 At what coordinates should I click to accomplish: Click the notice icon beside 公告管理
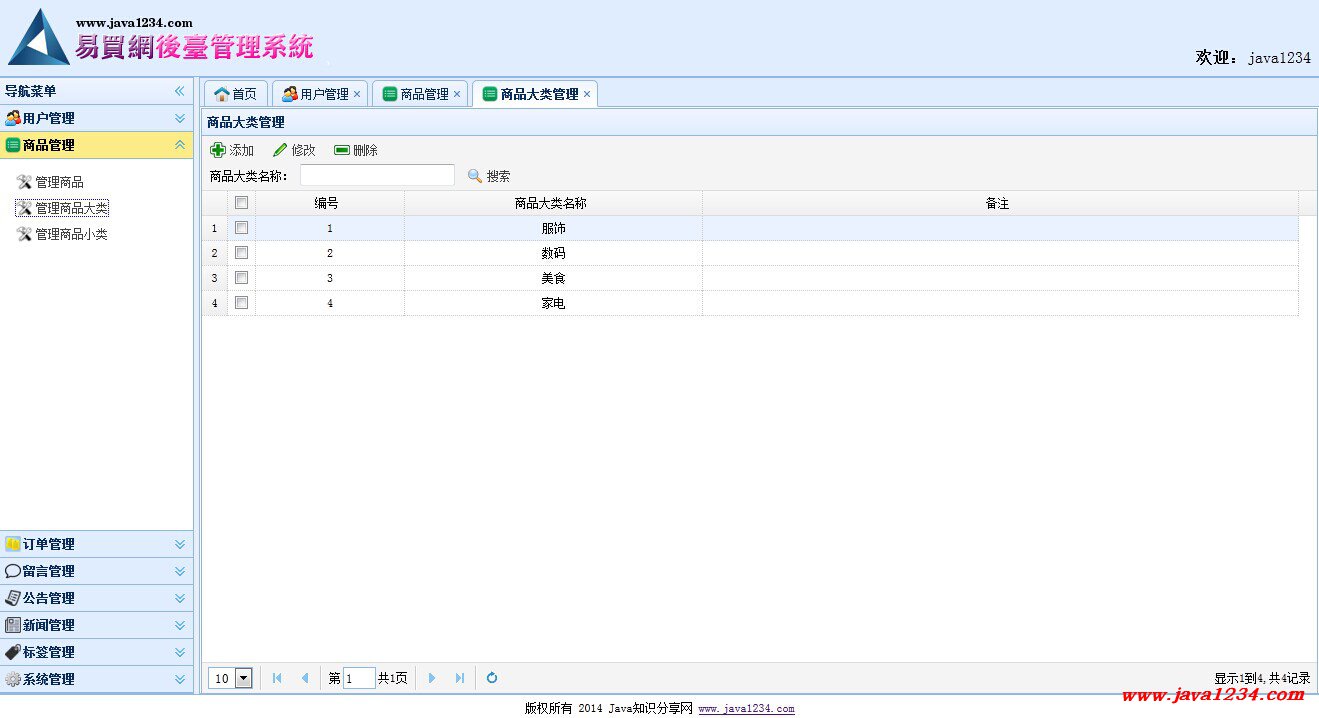click(x=13, y=598)
